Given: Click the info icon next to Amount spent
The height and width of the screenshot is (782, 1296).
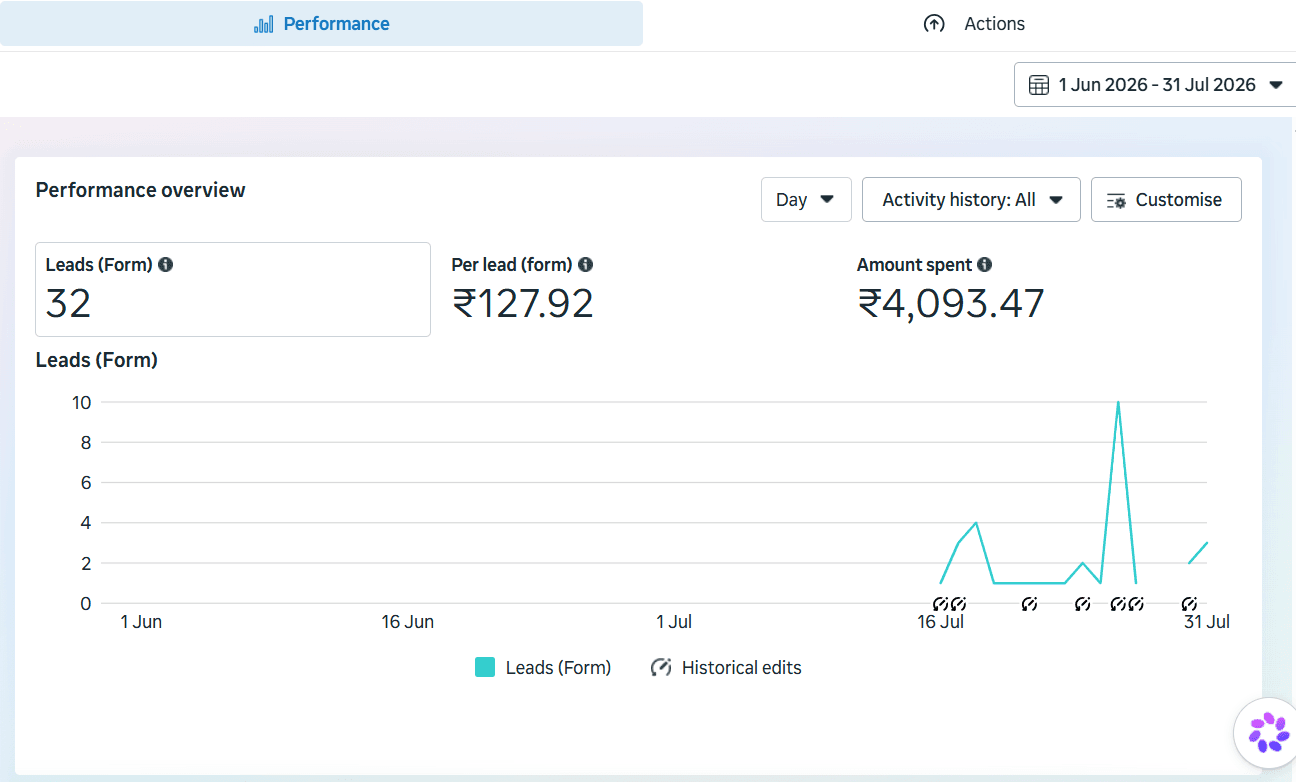Looking at the screenshot, I should 985,265.
